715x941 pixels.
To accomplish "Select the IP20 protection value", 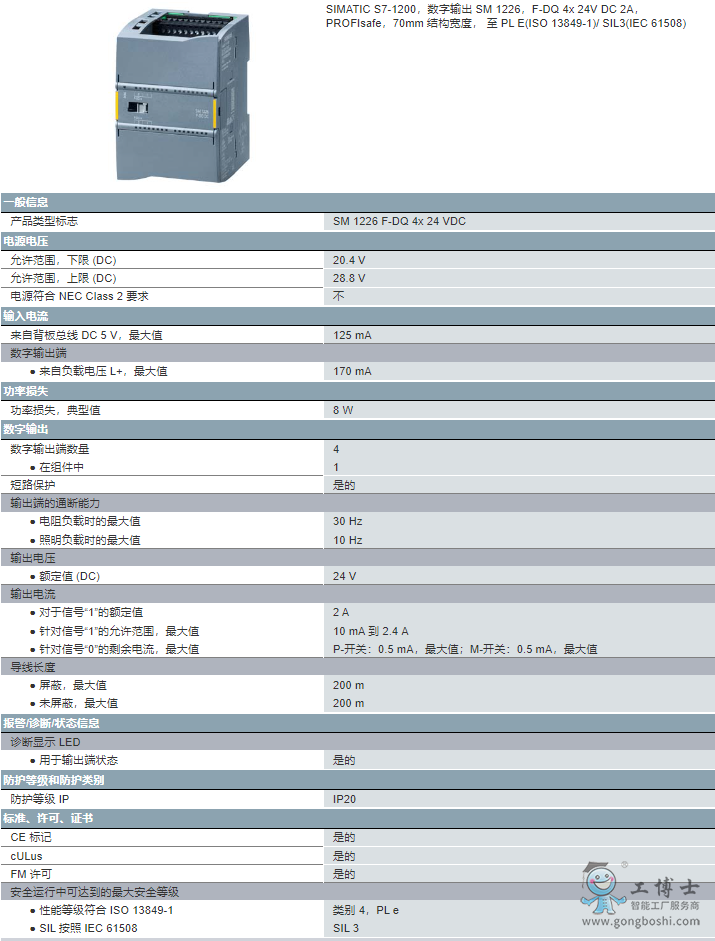I will pos(344,799).
